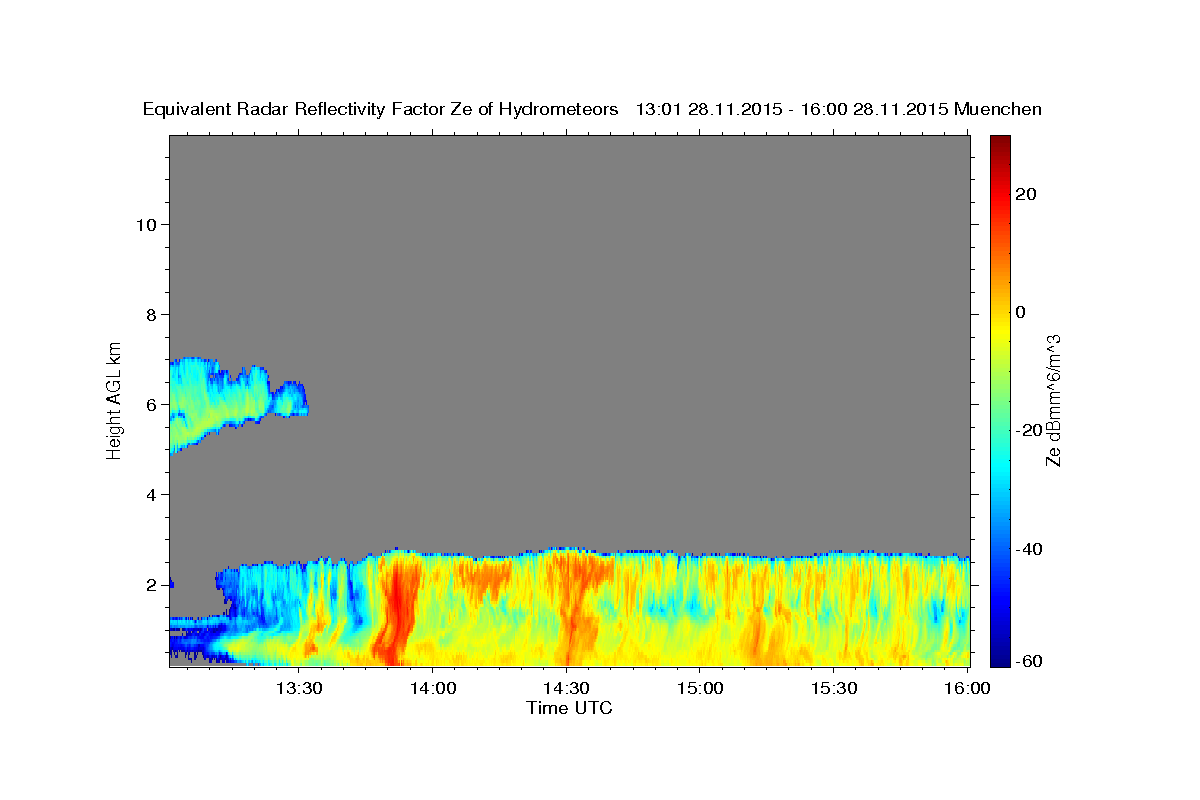Click the '15:30' time tick label
Screen dimensions: 1200x800
pos(833,688)
